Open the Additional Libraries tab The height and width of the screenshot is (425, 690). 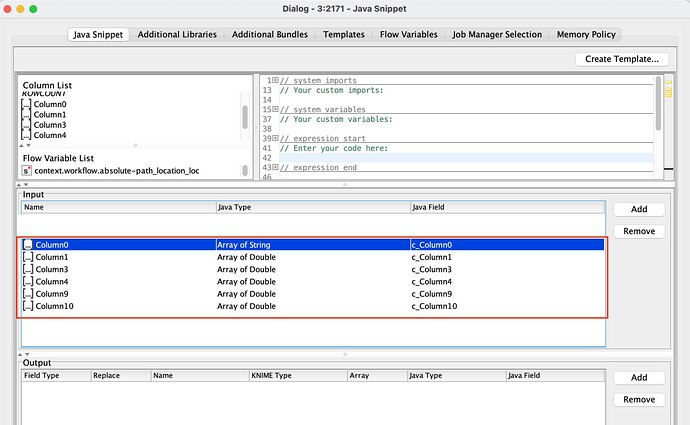(177, 34)
